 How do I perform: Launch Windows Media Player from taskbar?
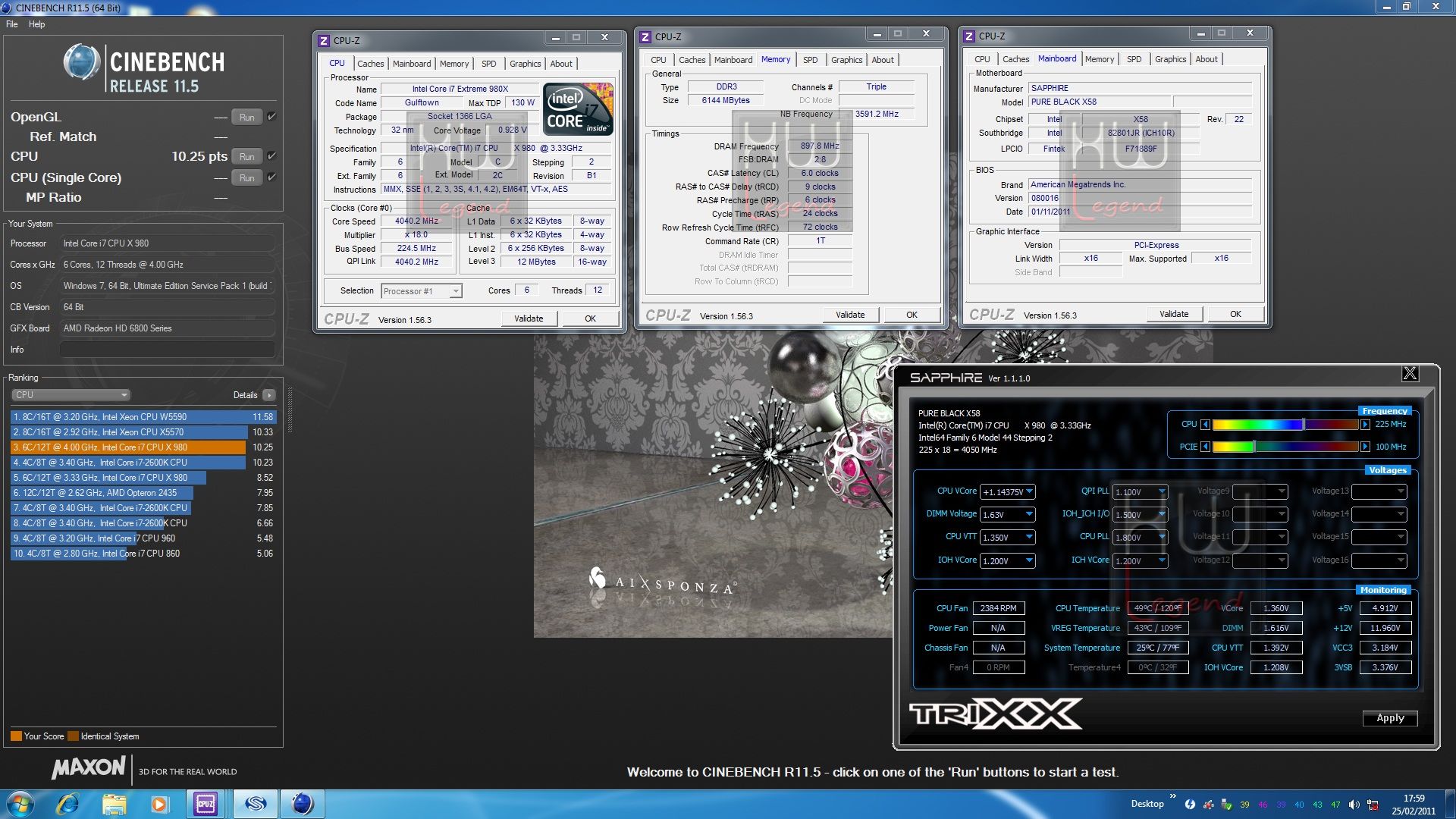[159, 804]
